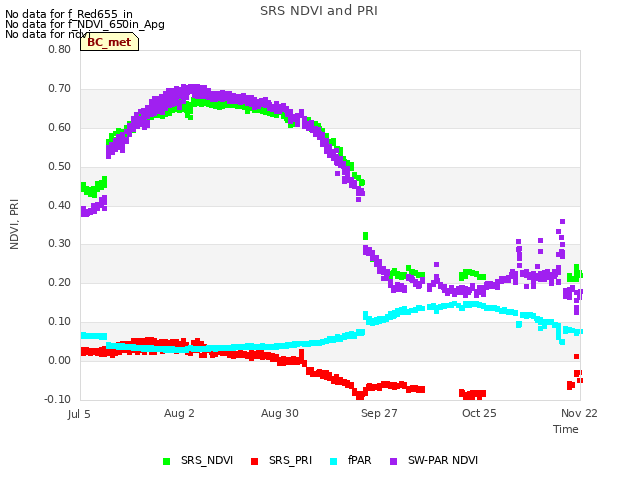Screen dimensions: 640x480
Task: Select the 'No data for f_NDVI_650in_Apg' message
Action: tap(85, 24)
